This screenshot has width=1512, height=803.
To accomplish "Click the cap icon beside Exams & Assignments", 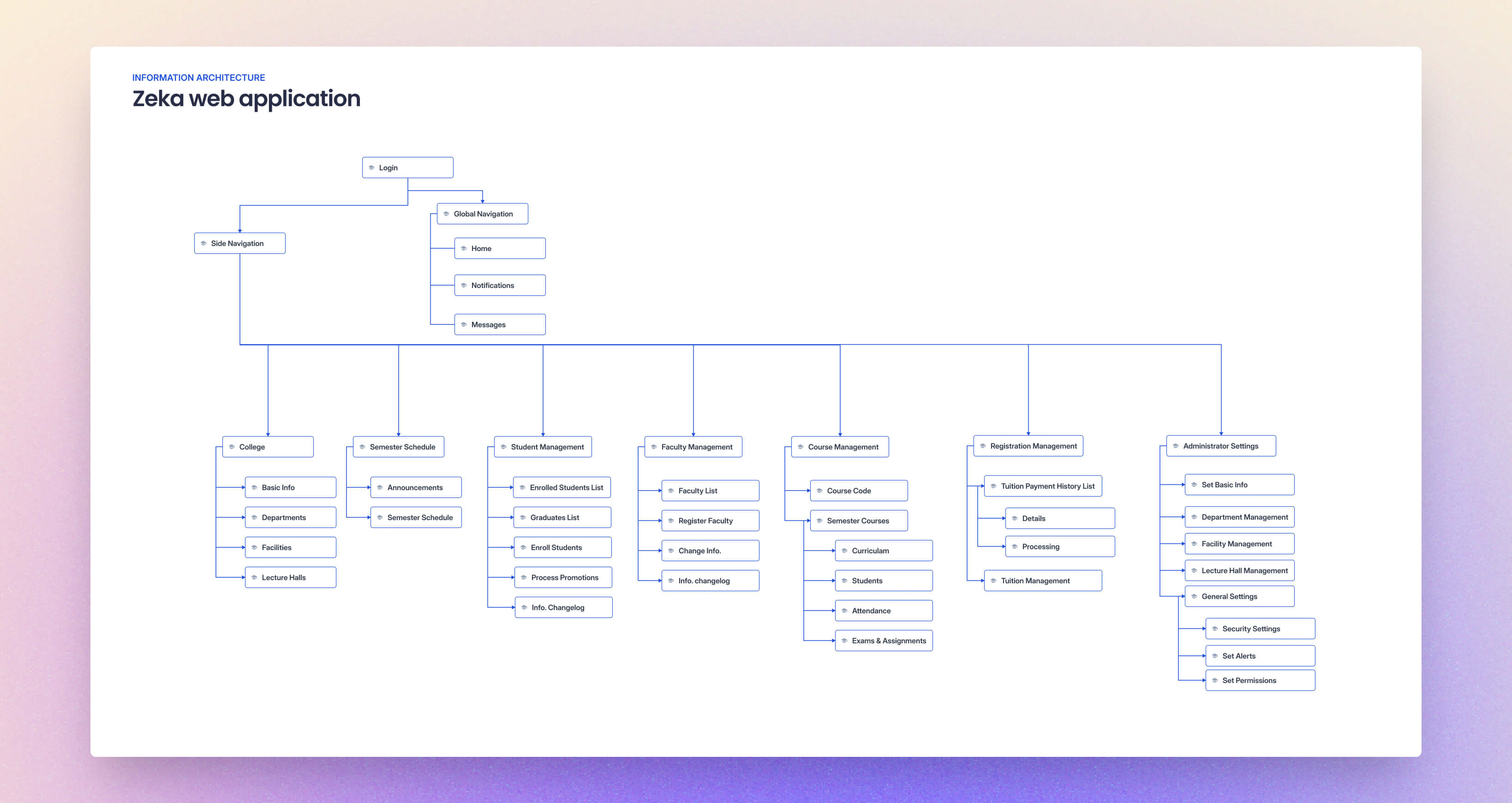I will (x=845, y=641).
